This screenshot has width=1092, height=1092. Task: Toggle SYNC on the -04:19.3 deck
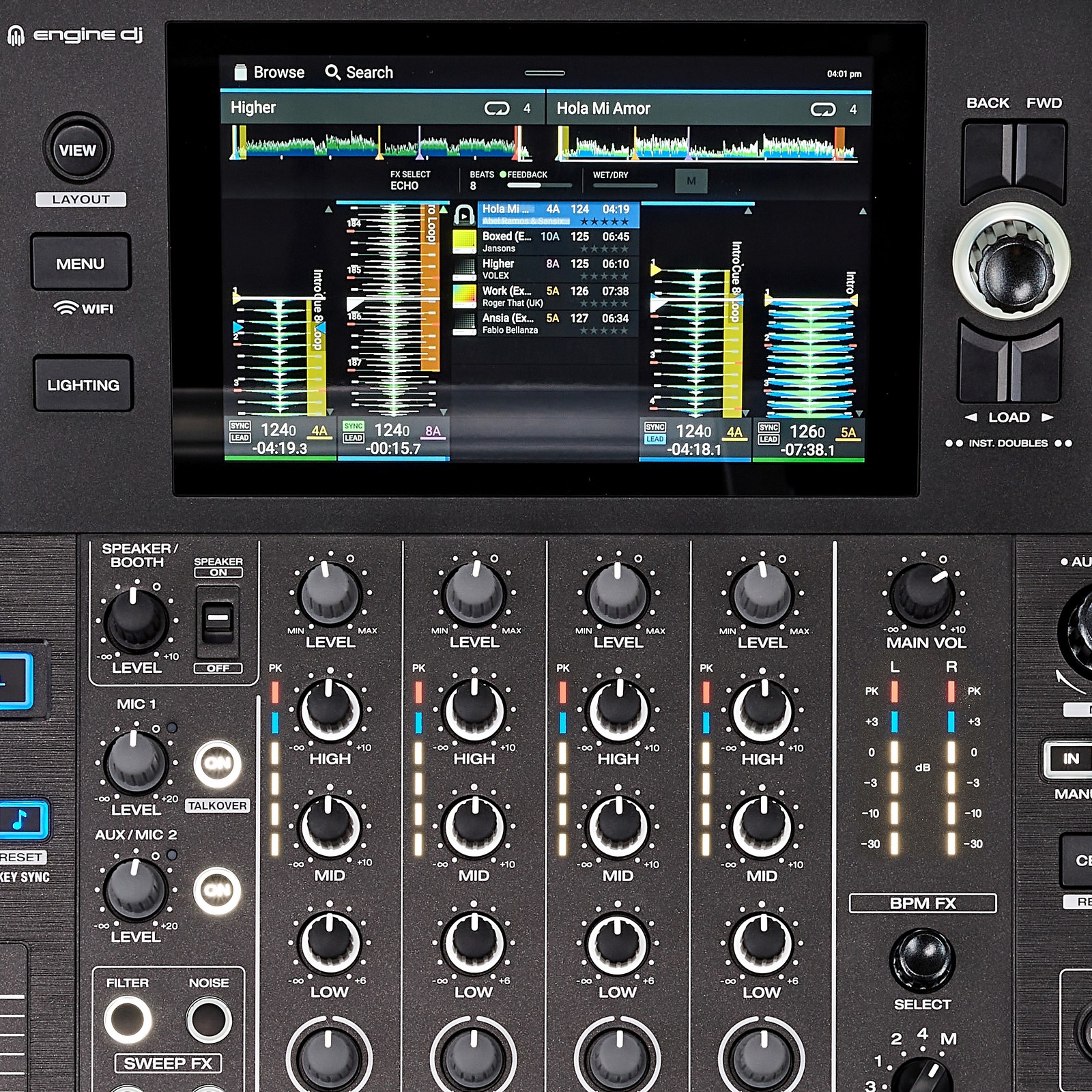click(240, 426)
